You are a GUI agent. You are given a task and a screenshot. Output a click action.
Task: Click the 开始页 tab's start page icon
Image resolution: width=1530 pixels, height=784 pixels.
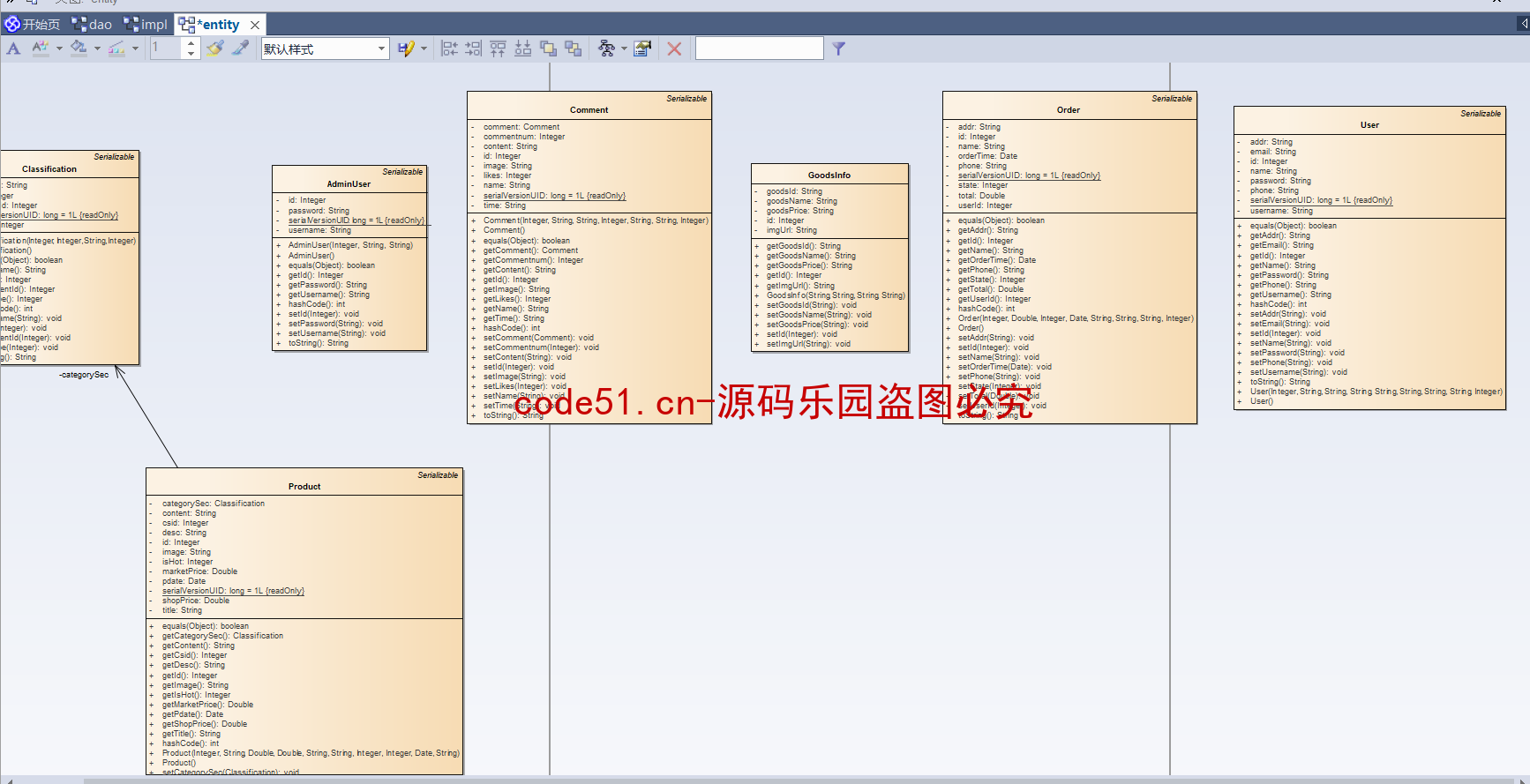point(12,25)
